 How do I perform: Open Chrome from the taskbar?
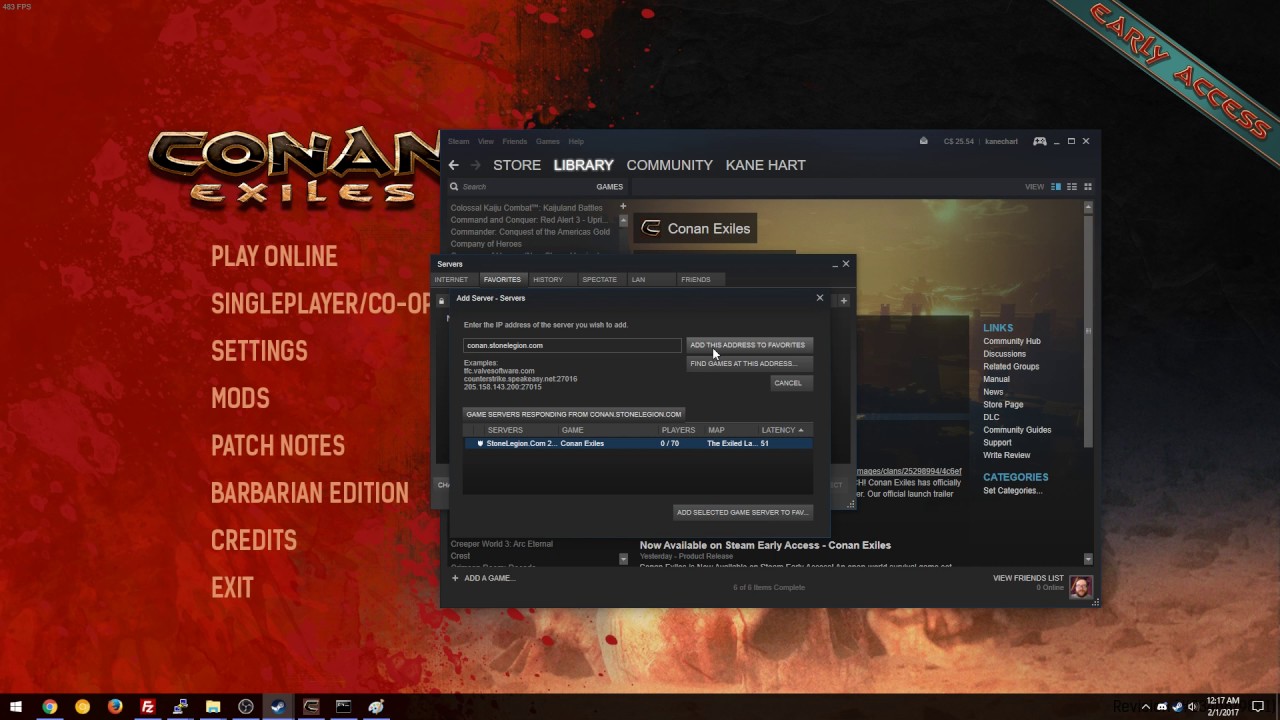49,706
